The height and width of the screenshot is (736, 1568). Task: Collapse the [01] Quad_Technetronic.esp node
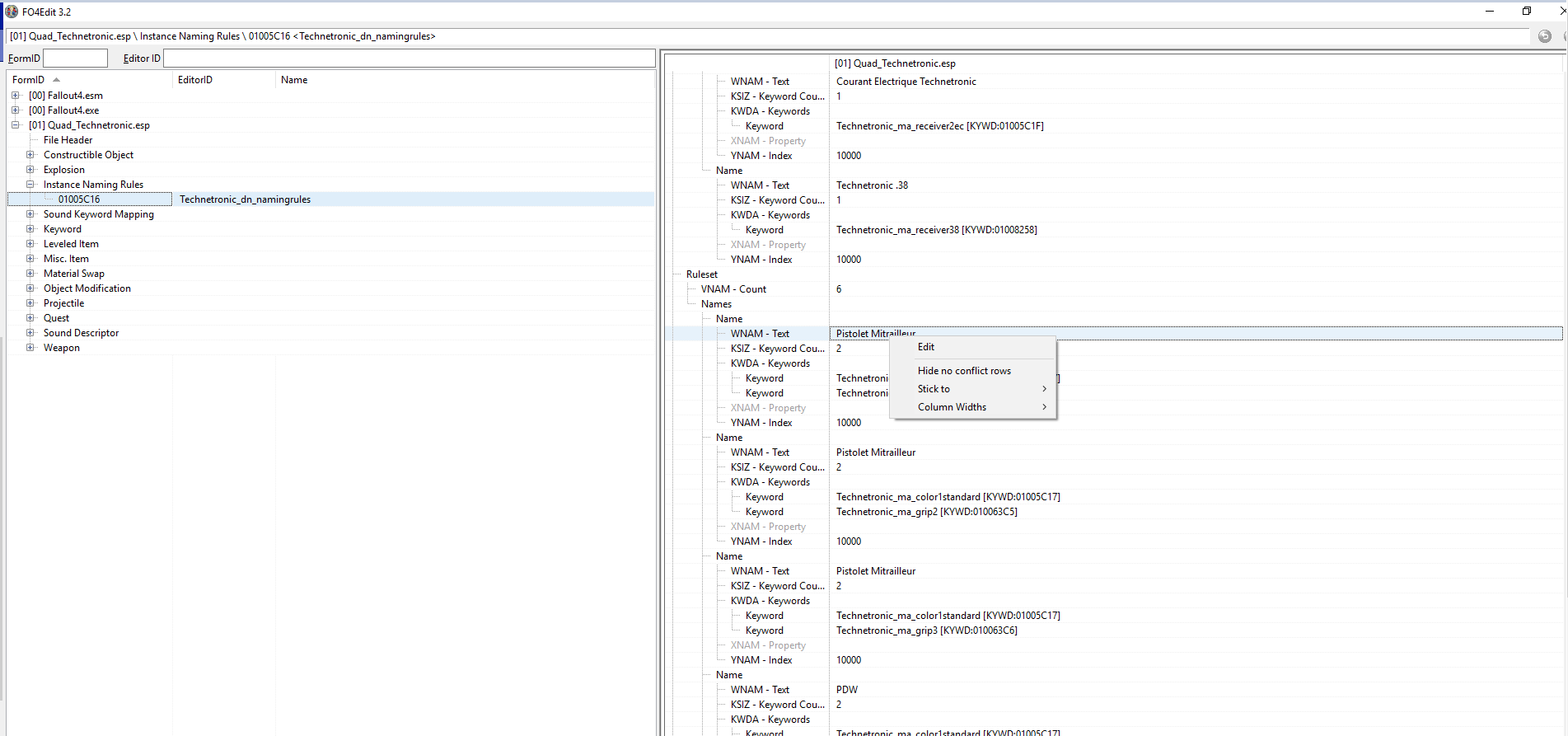(x=16, y=125)
